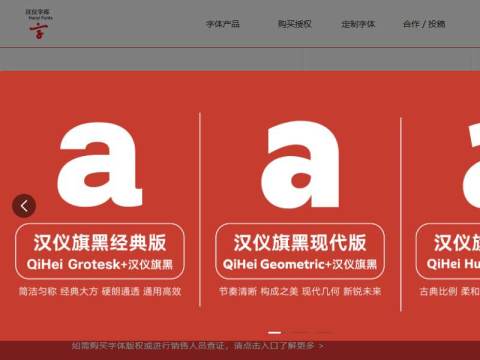Click the text 简洁匀称 经典大方 硬朗通透 通用高效
This screenshot has height=360, width=480.
[x=100, y=291]
